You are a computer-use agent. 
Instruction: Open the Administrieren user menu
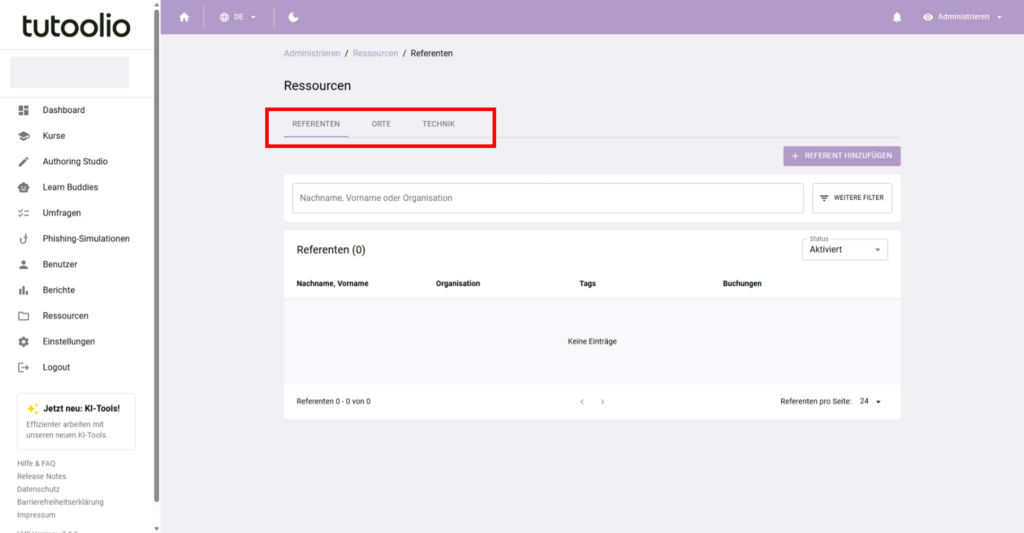962,17
